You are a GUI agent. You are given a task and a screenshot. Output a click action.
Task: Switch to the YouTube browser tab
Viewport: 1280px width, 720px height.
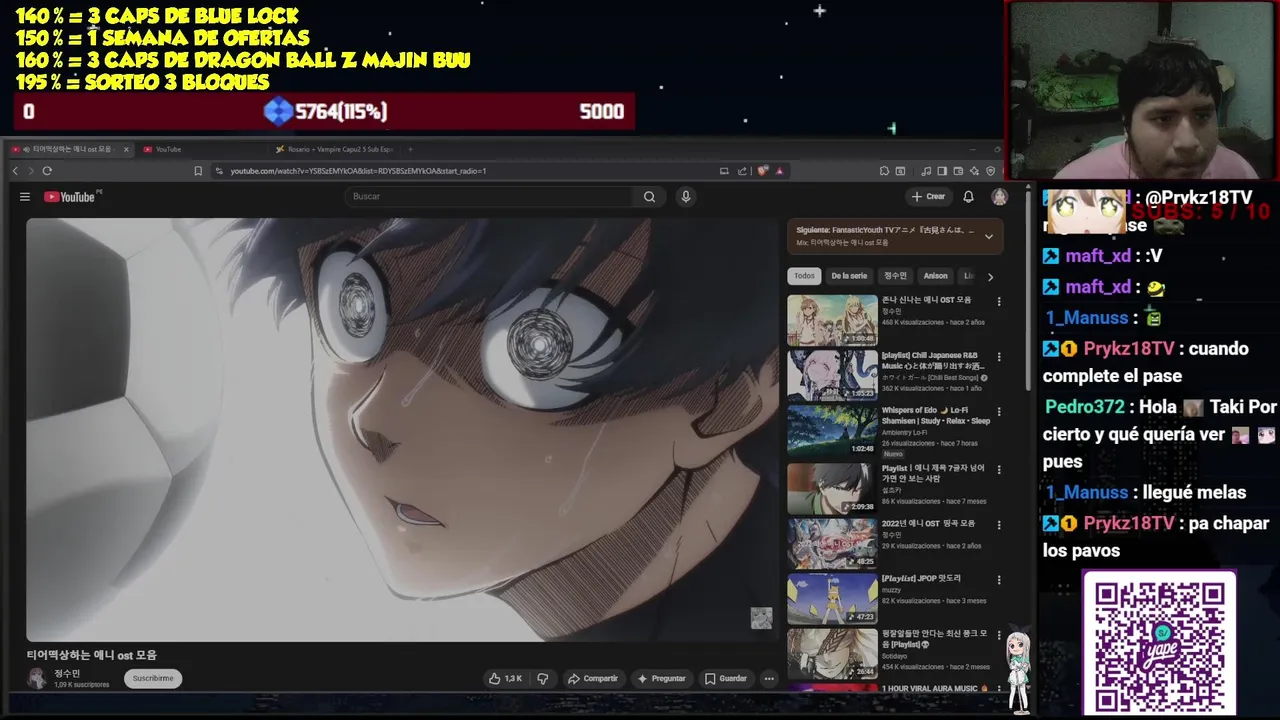tap(200, 149)
